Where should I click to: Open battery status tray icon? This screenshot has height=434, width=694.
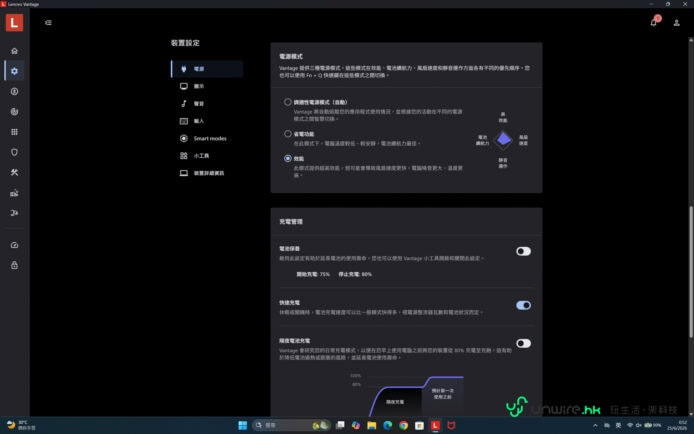coord(653,425)
